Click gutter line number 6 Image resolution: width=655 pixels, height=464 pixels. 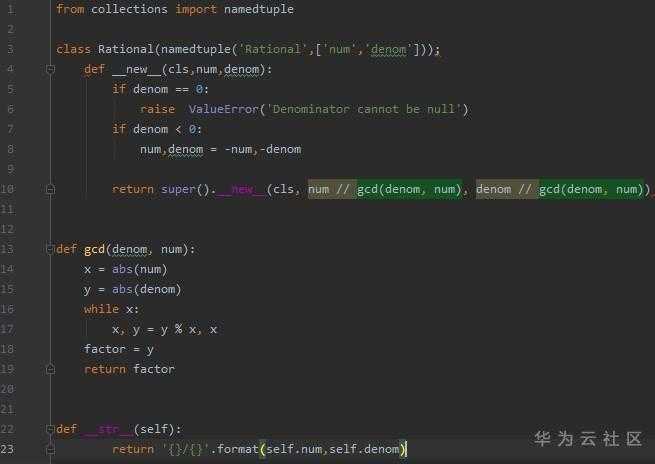11,109
